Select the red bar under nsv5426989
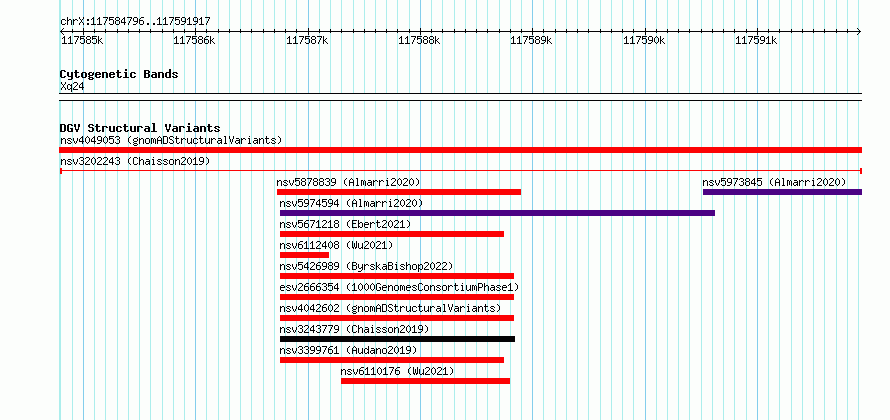890x420 pixels. click(397, 276)
